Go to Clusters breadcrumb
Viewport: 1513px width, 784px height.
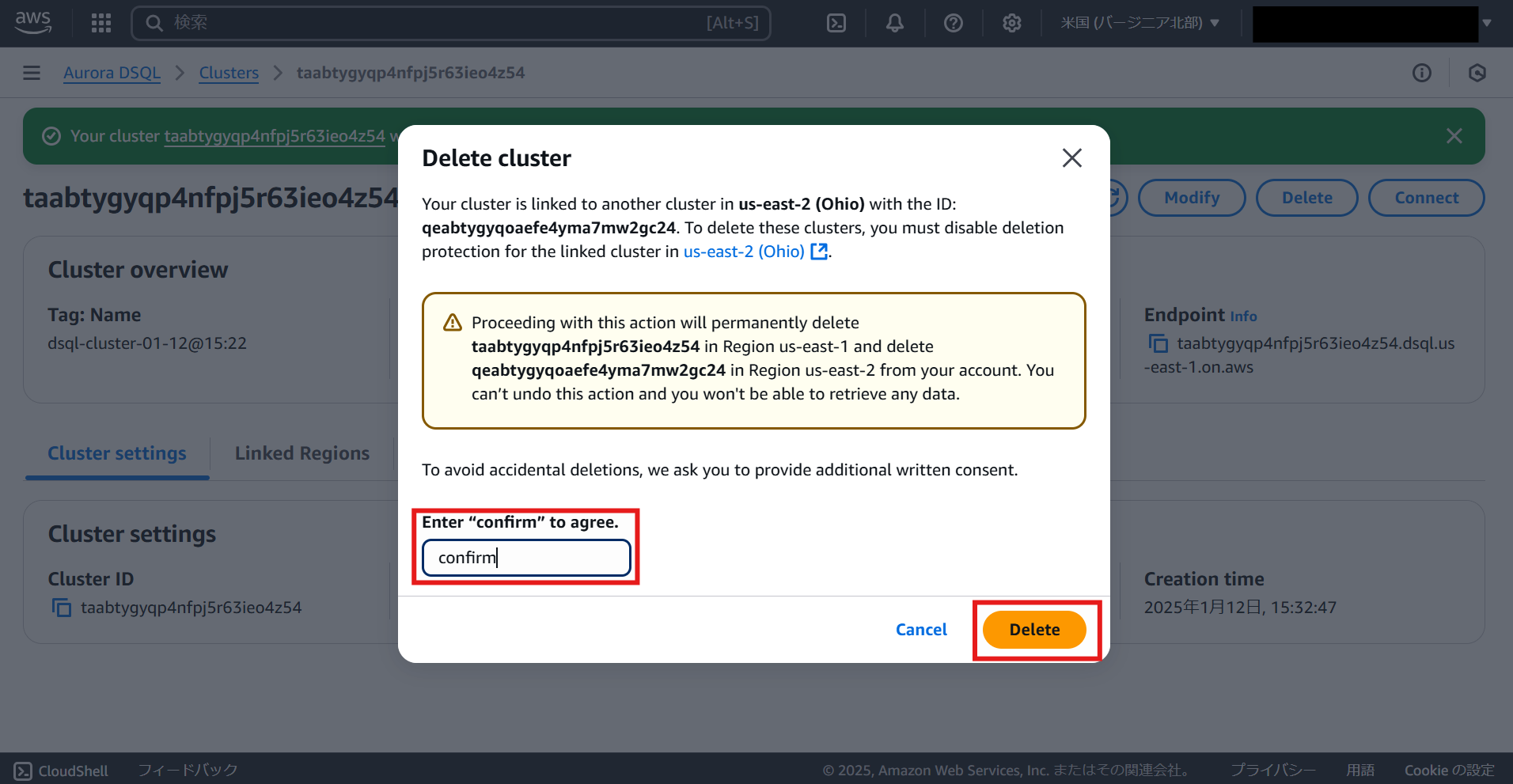[x=229, y=73]
